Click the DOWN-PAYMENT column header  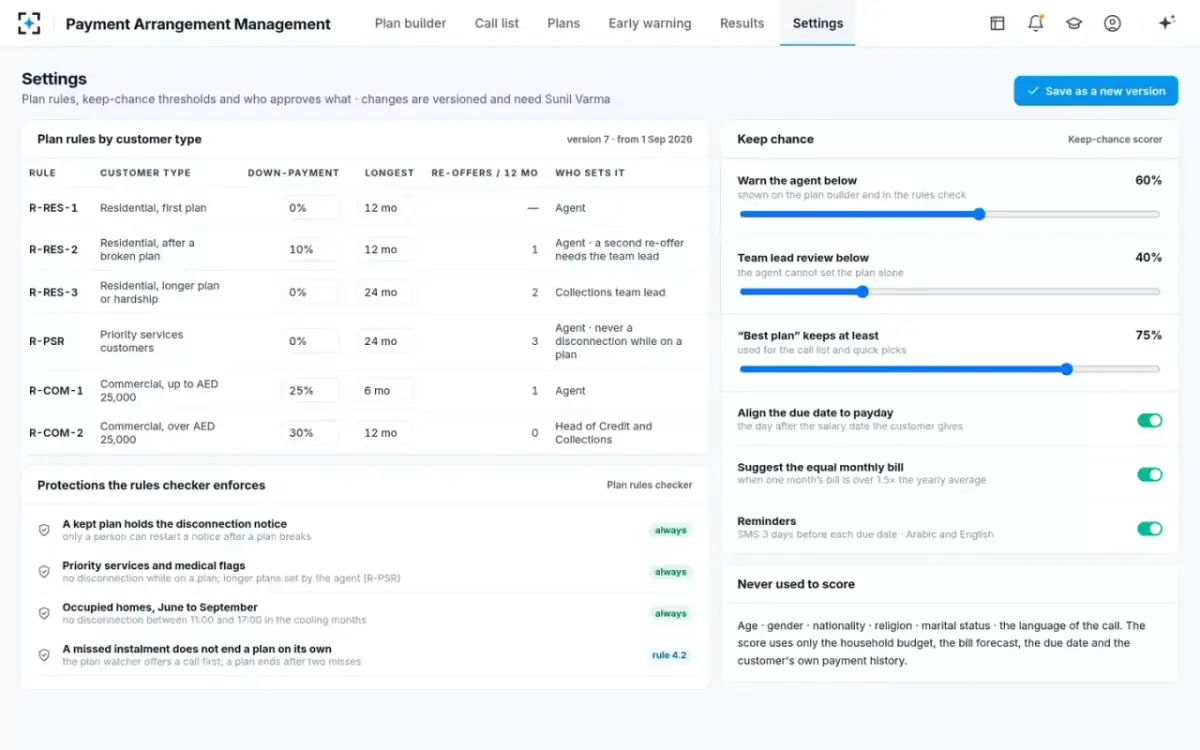click(293, 173)
